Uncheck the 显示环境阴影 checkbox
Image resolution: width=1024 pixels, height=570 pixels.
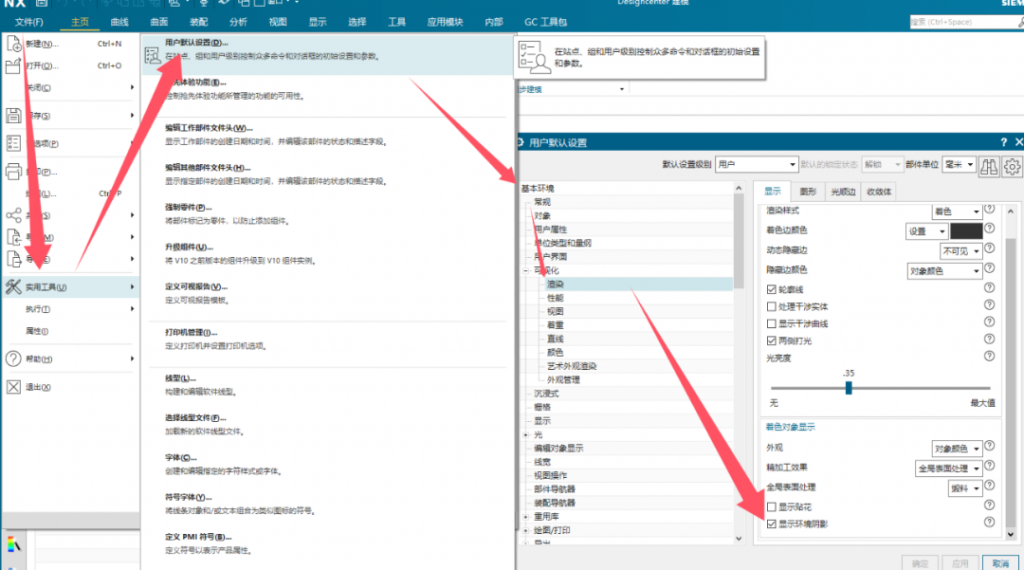coord(771,524)
